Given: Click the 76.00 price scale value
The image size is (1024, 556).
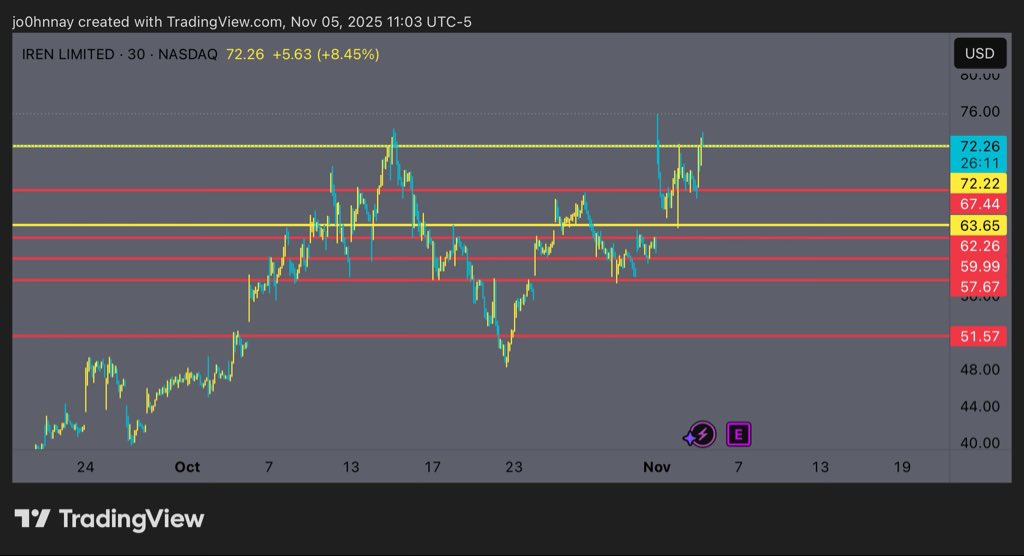Looking at the screenshot, I should (979, 111).
